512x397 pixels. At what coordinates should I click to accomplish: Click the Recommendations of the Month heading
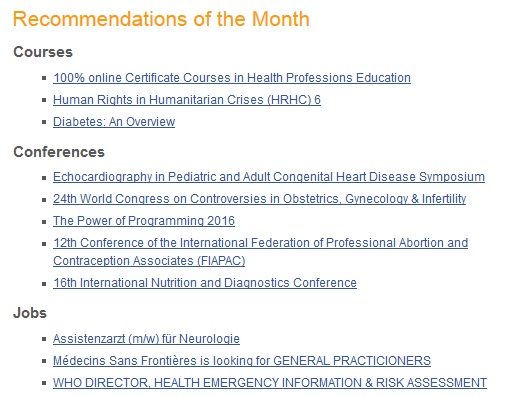point(161,19)
